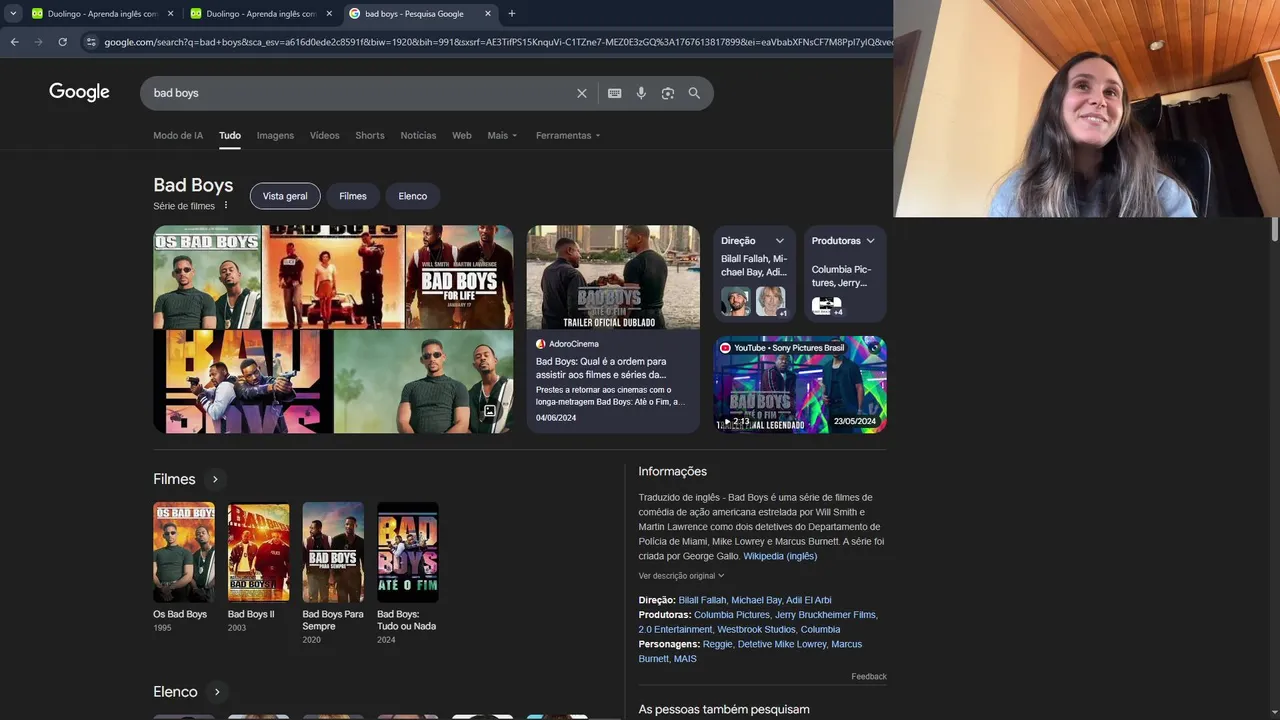Open the three-dot menu beside Série de filmes
This screenshot has height=720, width=1280.
pyautogui.click(x=226, y=206)
